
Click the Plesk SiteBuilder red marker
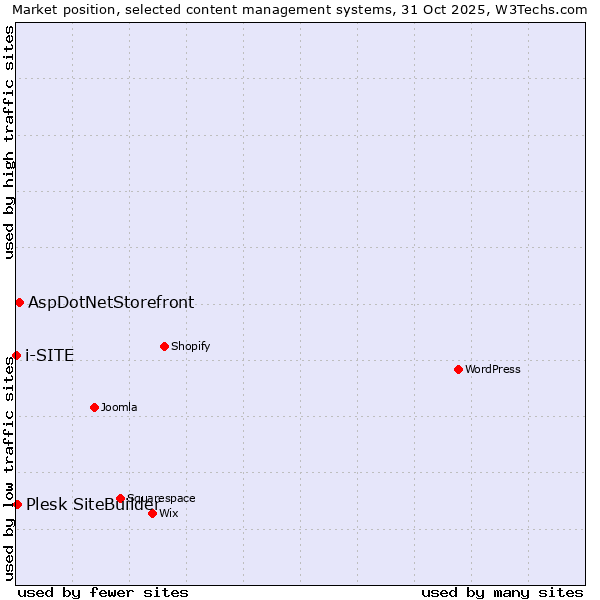(x=17, y=504)
